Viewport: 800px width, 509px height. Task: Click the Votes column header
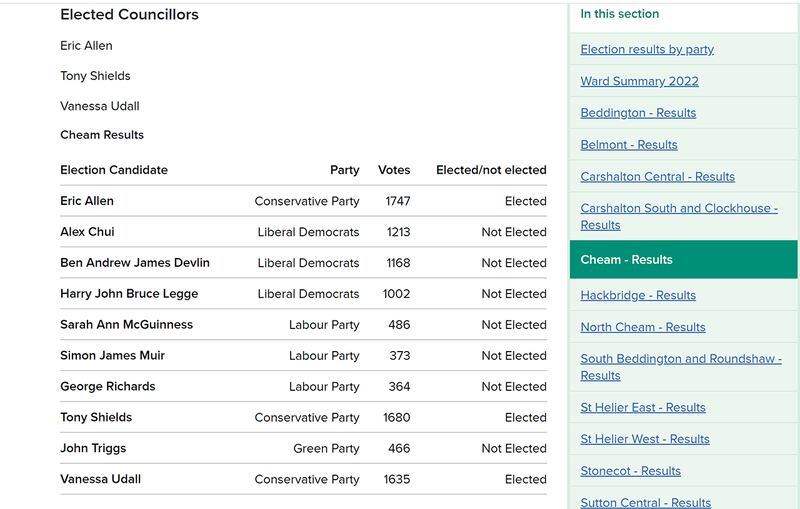(394, 170)
